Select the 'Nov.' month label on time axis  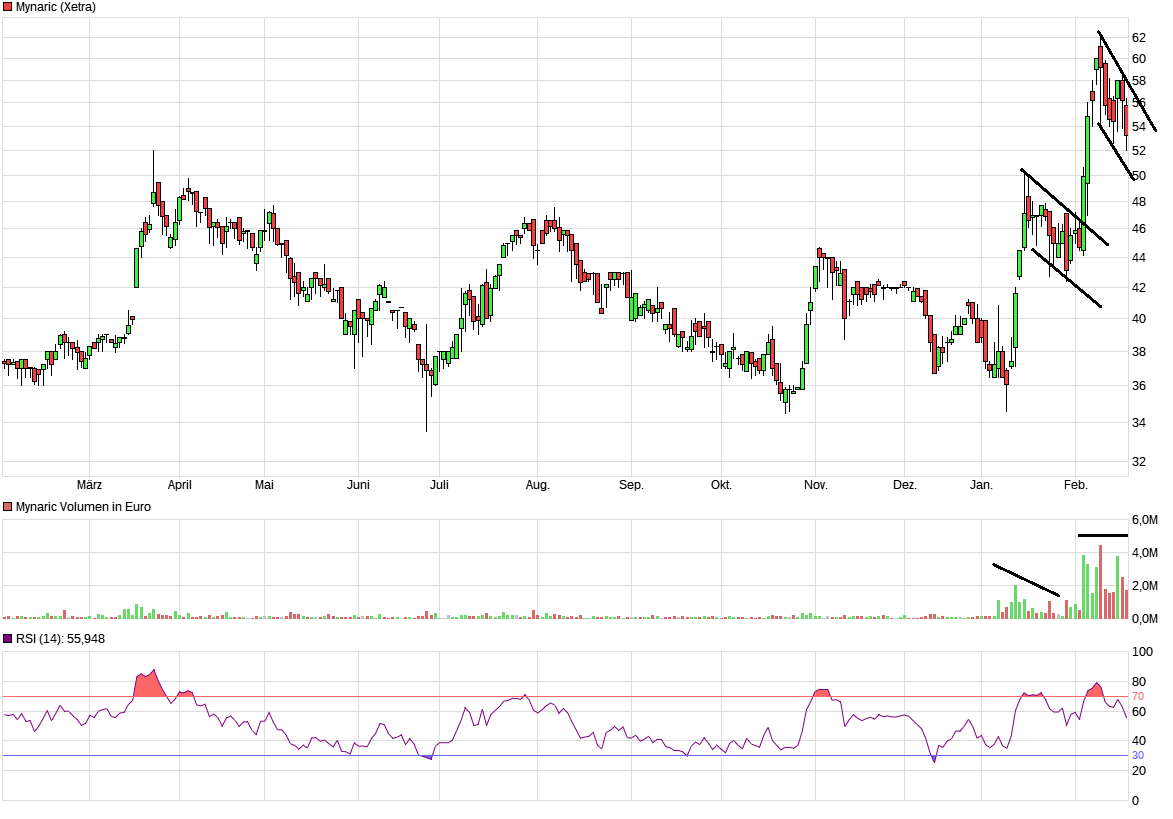pyautogui.click(x=816, y=485)
